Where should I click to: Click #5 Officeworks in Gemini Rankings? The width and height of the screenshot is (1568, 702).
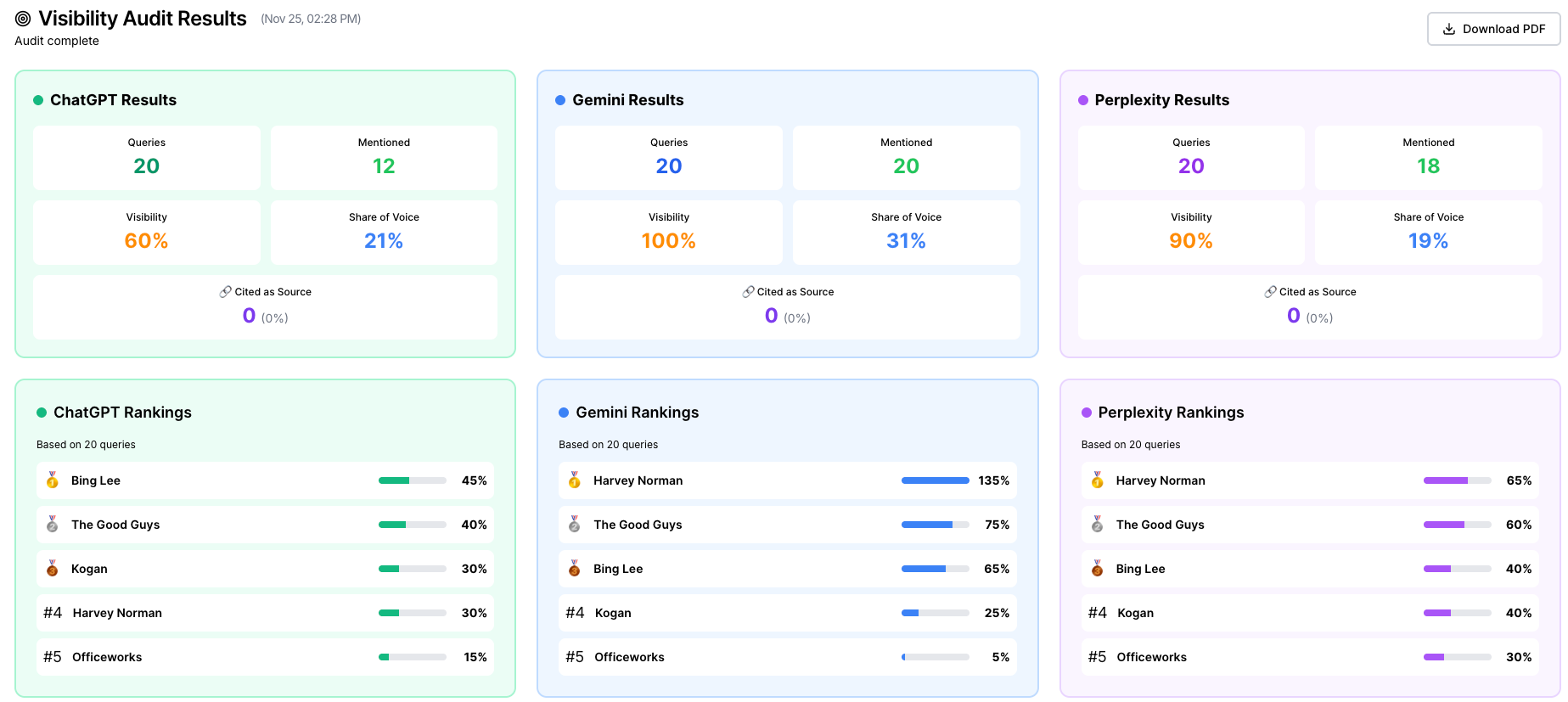pos(788,657)
